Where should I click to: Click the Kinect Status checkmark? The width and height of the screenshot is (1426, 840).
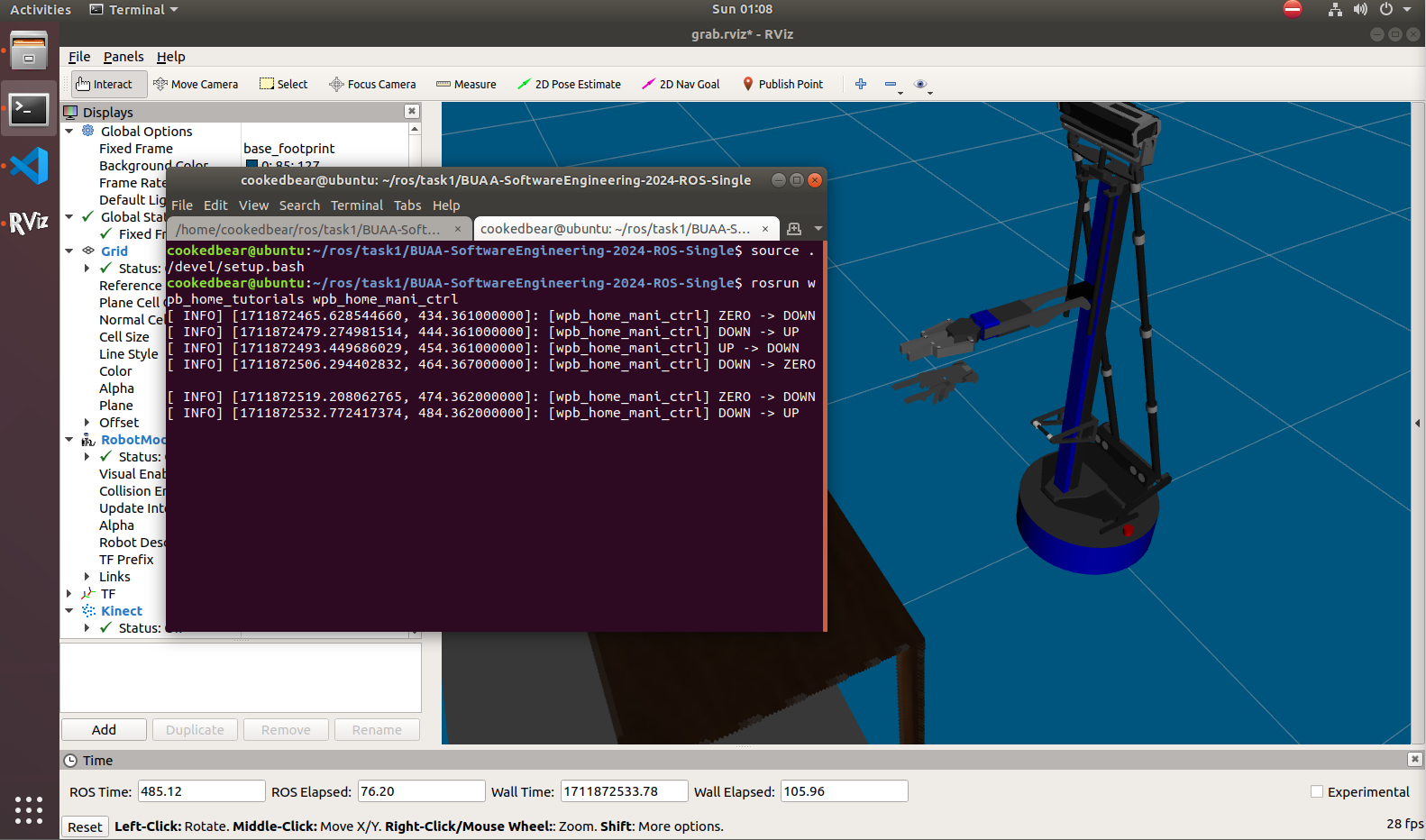coord(105,627)
